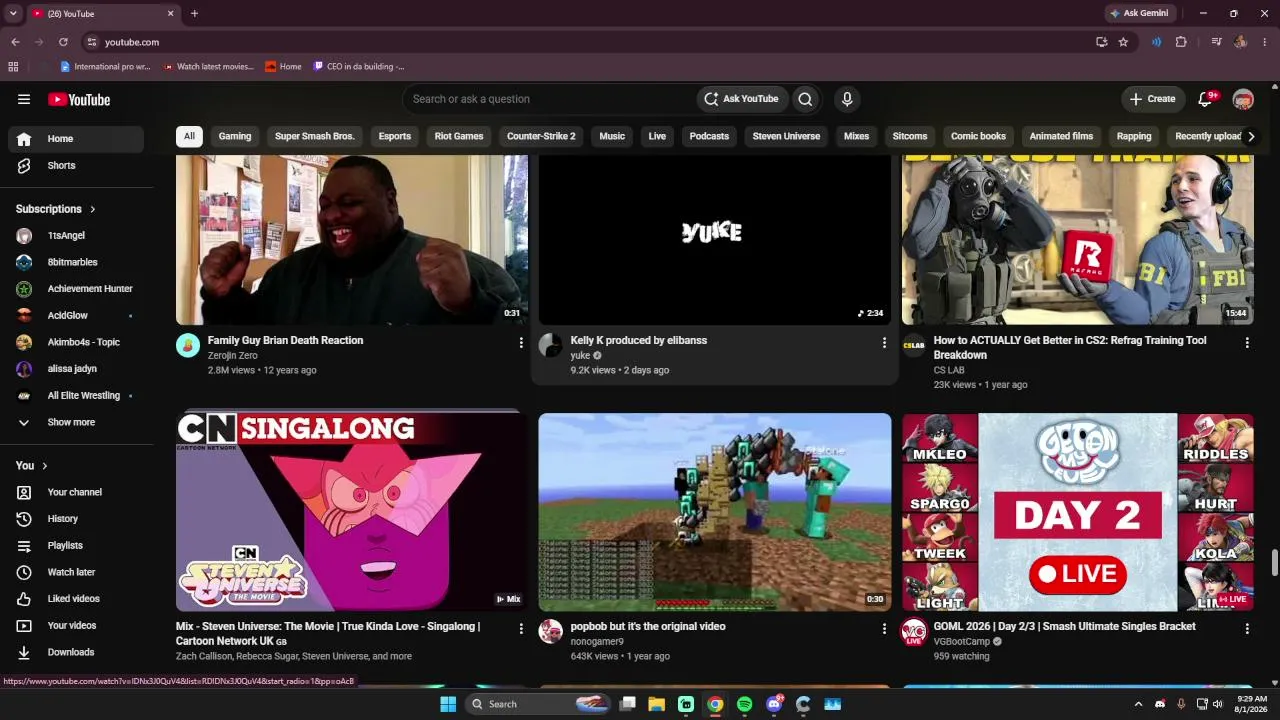
Task: Open options for popbob video
Action: (x=884, y=628)
